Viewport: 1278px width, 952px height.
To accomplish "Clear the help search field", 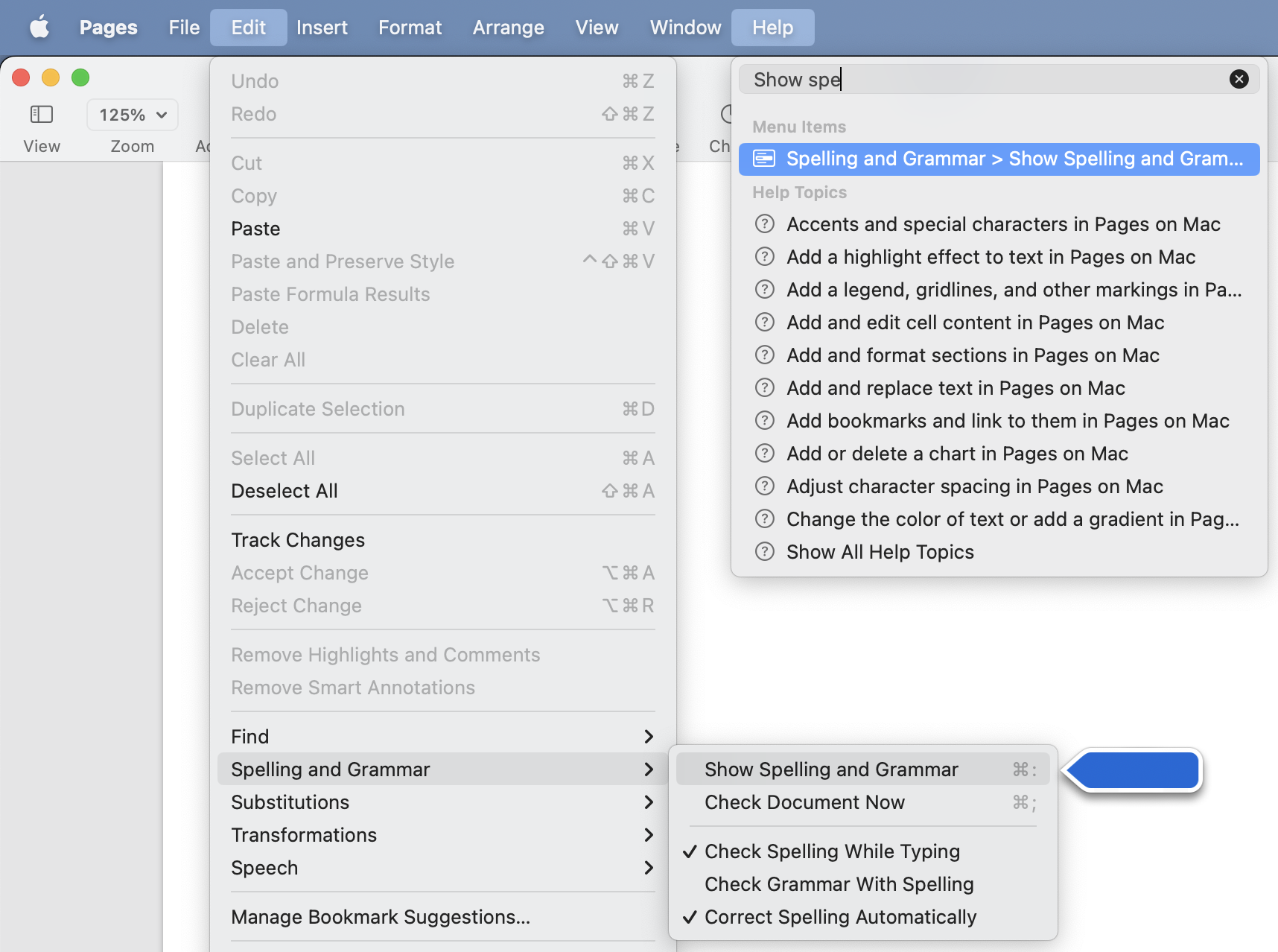I will [x=1239, y=79].
